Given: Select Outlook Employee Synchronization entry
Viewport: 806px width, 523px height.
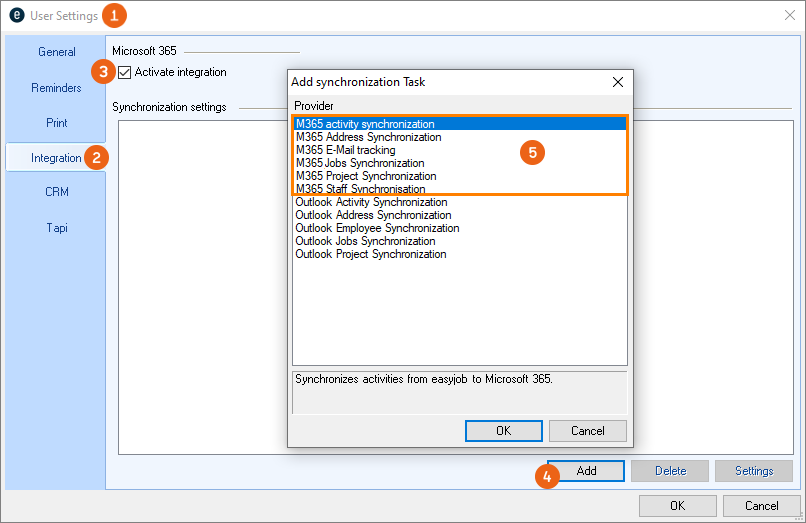Looking at the screenshot, I should coord(377,228).
